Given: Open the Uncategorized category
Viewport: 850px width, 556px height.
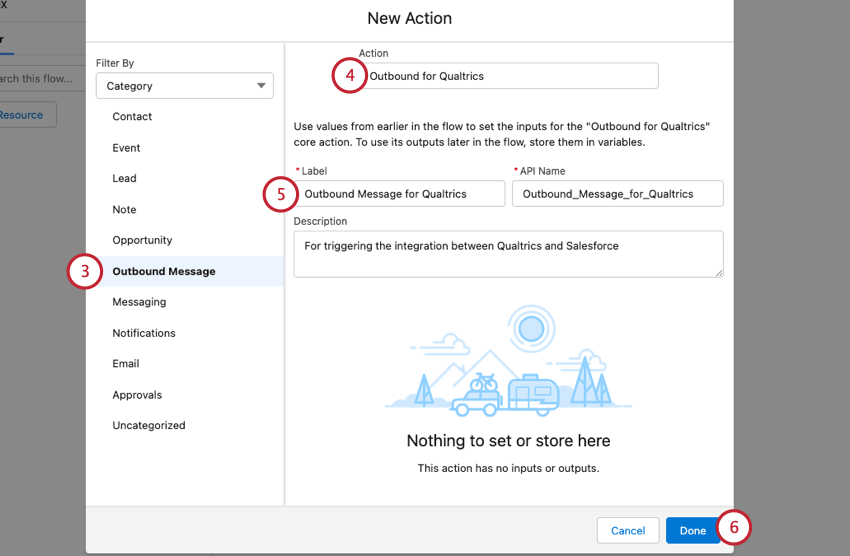Looking at the screenshot, I should coord(148,426).
